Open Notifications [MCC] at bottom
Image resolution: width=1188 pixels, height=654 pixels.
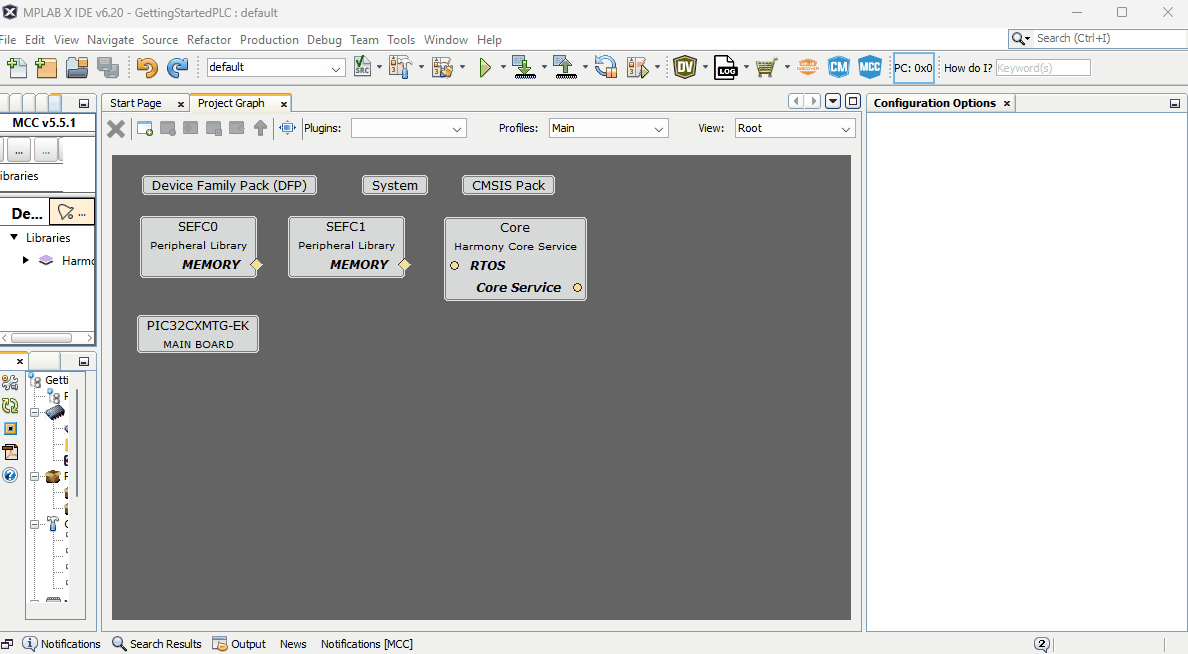(367, 643)
